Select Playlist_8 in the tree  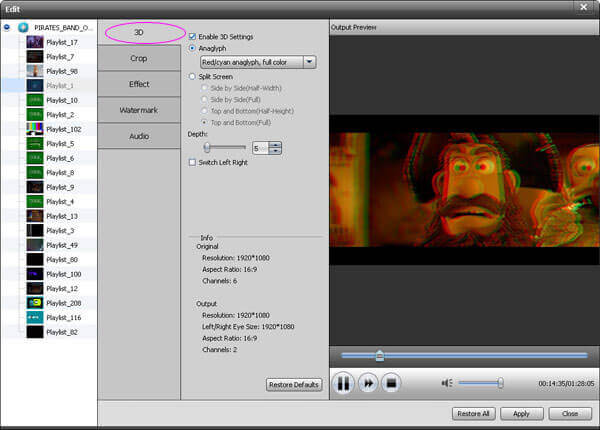(60, 173)
